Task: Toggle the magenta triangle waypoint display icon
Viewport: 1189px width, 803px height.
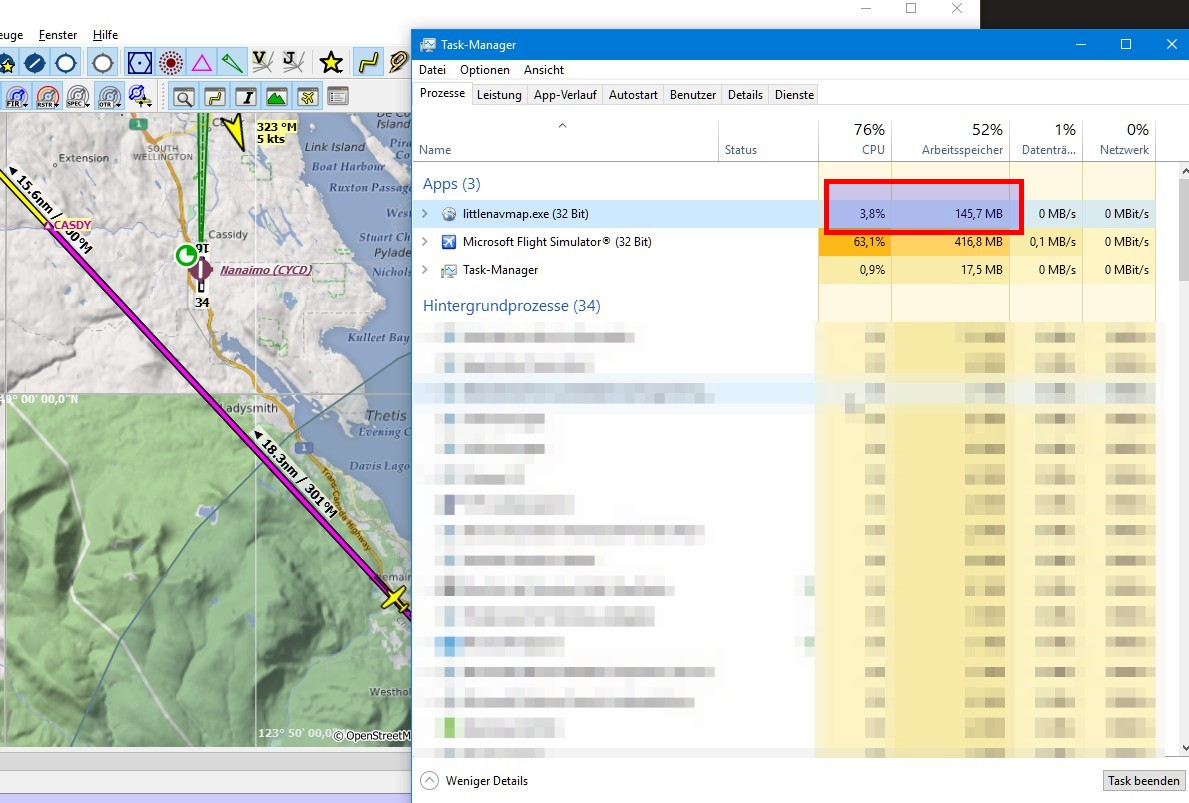Action: (202, 62)
